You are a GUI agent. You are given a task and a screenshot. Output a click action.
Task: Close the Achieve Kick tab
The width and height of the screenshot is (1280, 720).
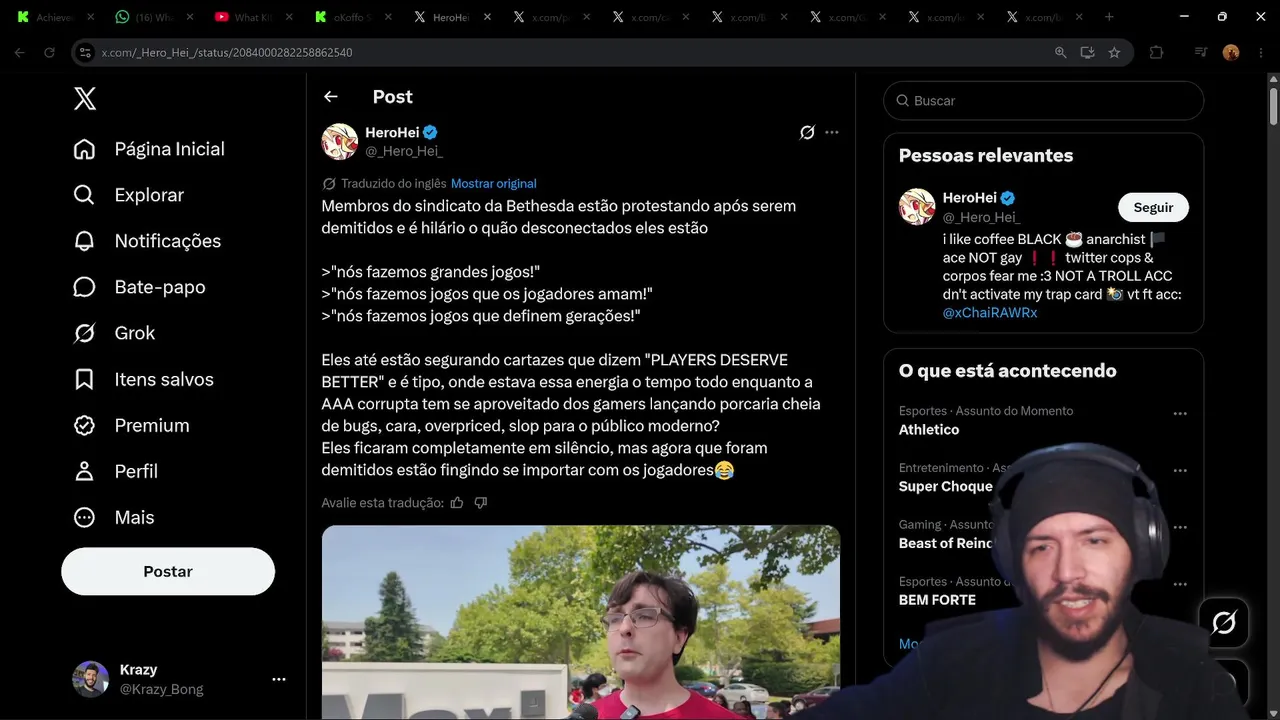click(90, 17)
